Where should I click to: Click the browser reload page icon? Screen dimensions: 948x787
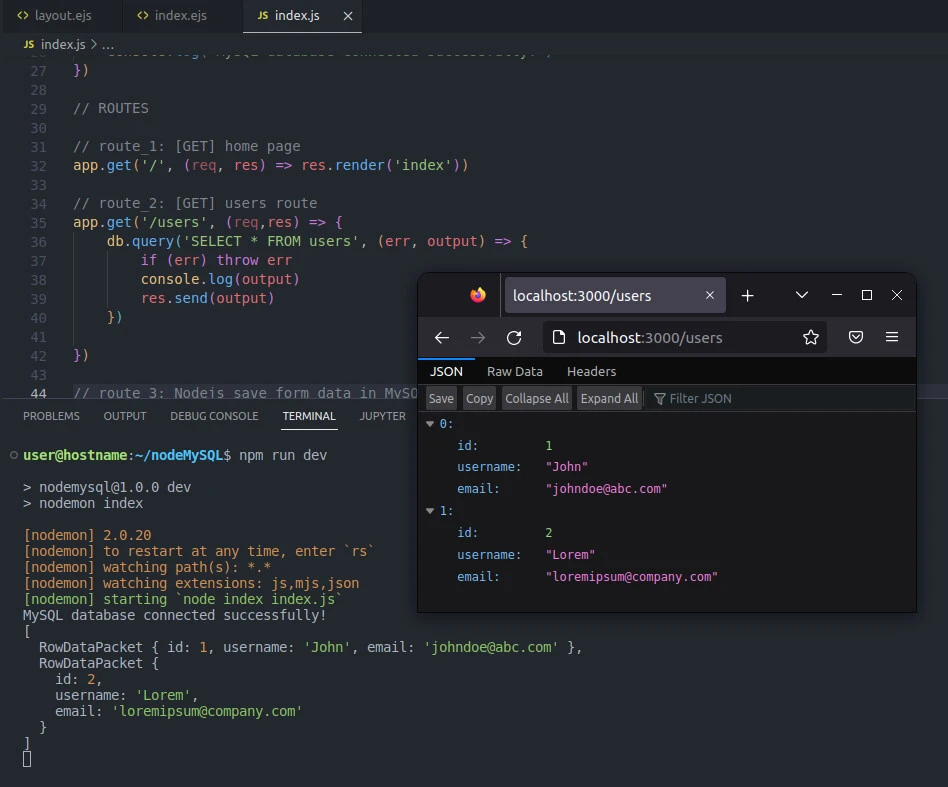514,338
